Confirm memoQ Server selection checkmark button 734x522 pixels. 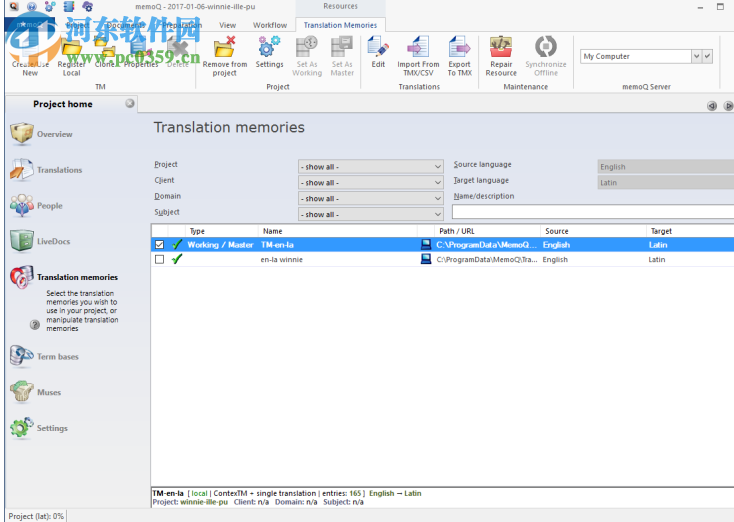pos(707,56)
